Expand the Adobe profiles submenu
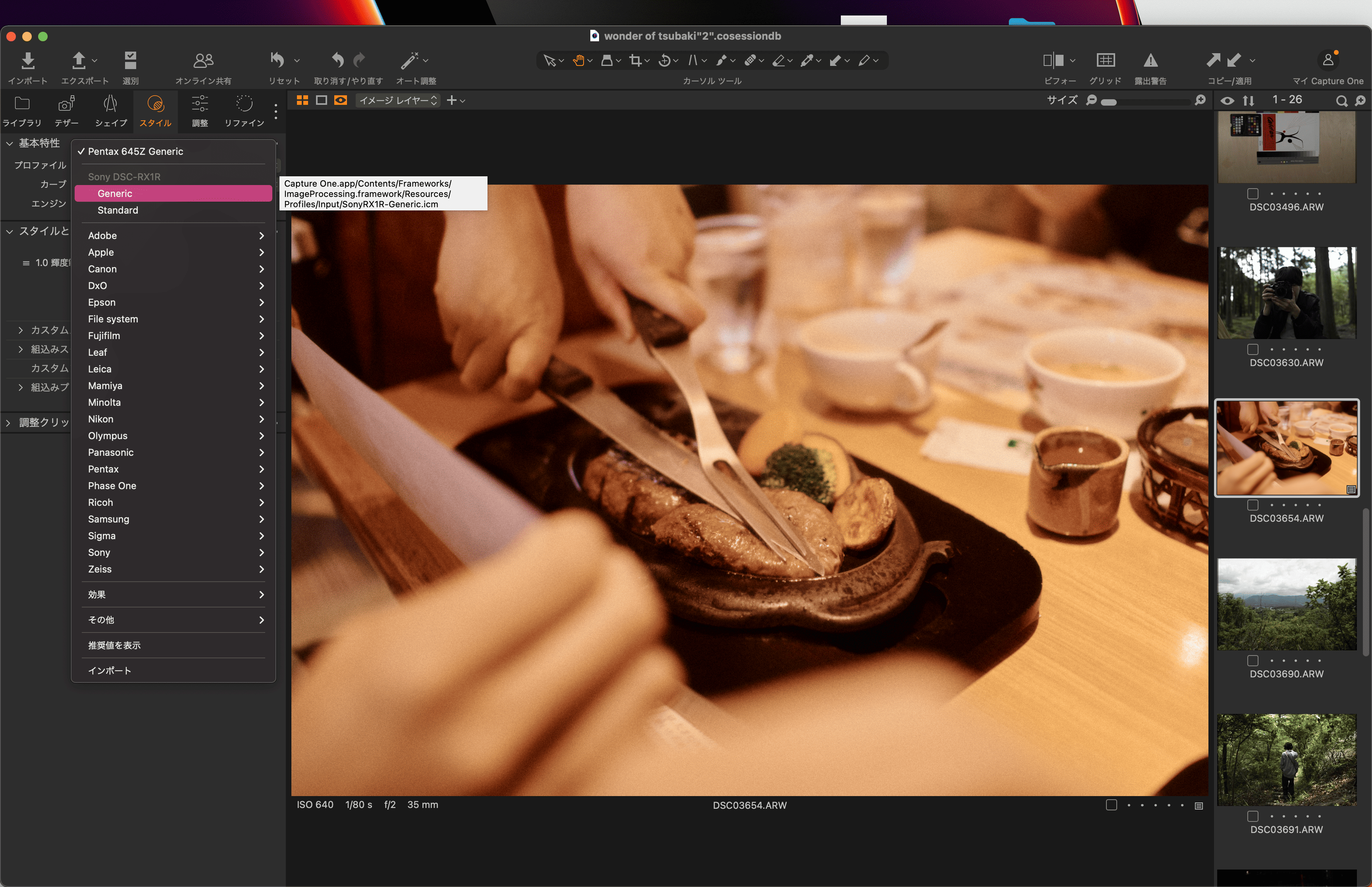Viewport: 1372px width, 887px height. point(173,235)
